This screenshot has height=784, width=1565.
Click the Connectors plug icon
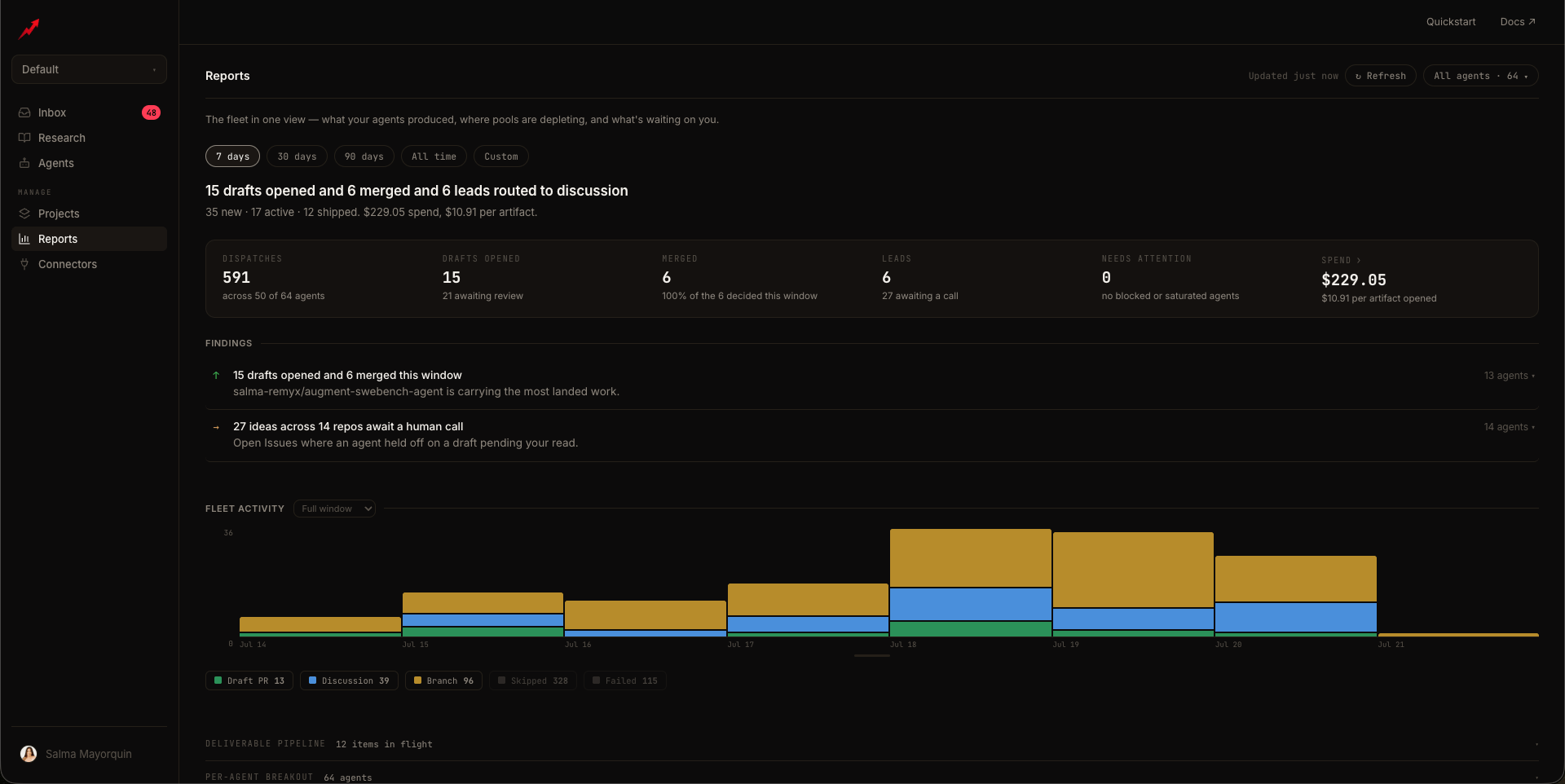(x=24, y=264)
